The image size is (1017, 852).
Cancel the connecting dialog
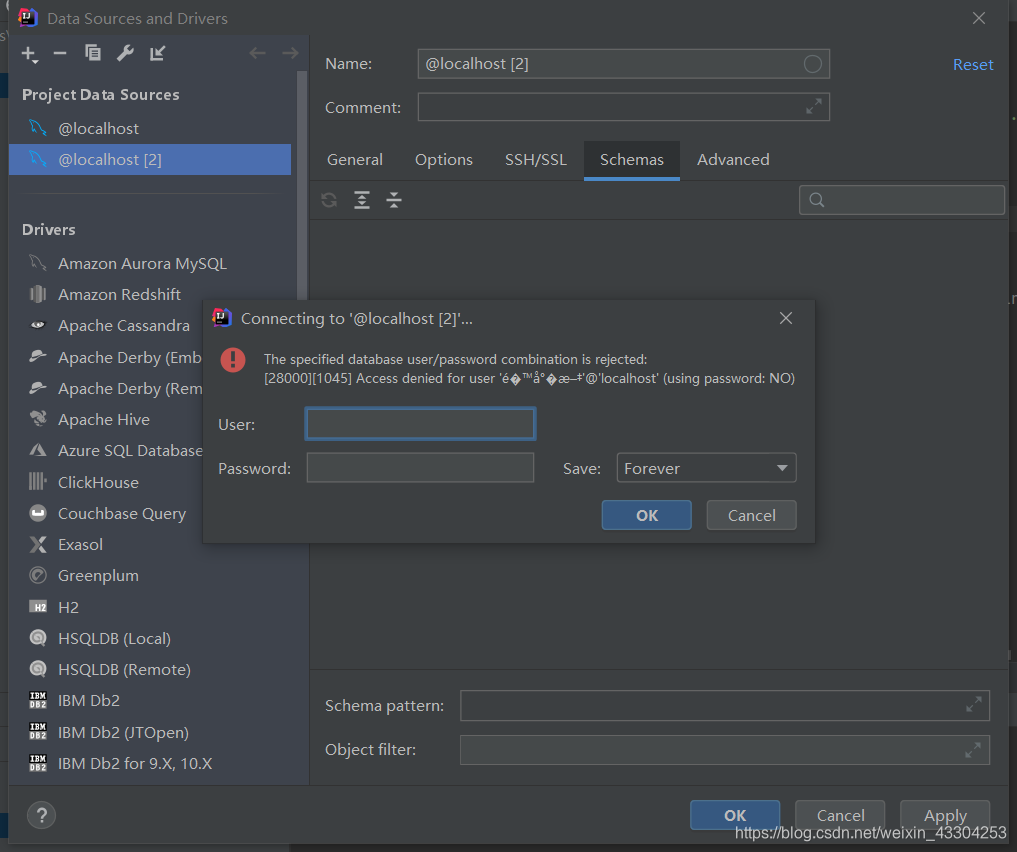tap(752, 515)
